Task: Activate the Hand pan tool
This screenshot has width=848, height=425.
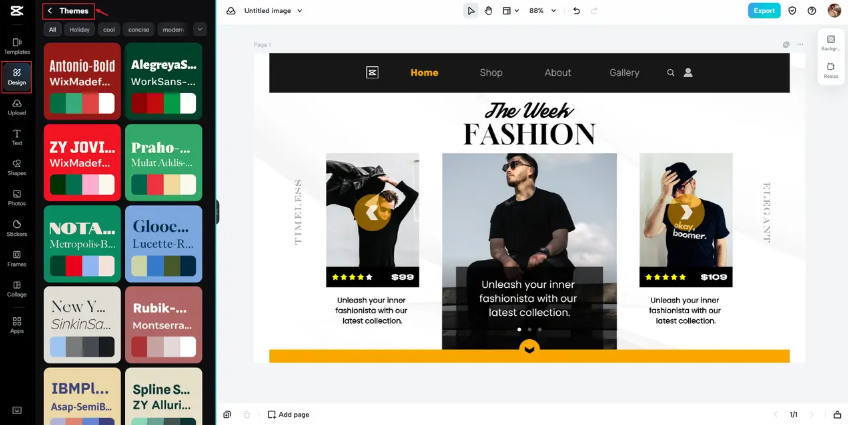Action: 488,11
